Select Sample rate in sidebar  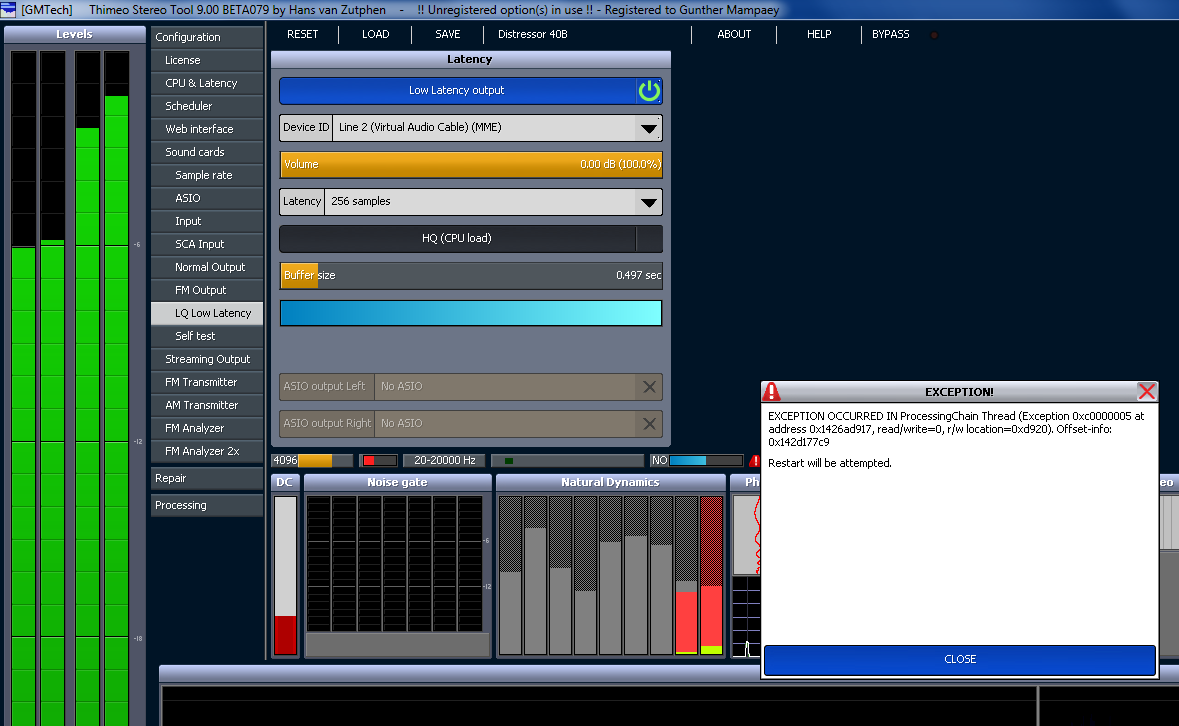[x=207, y=175]
